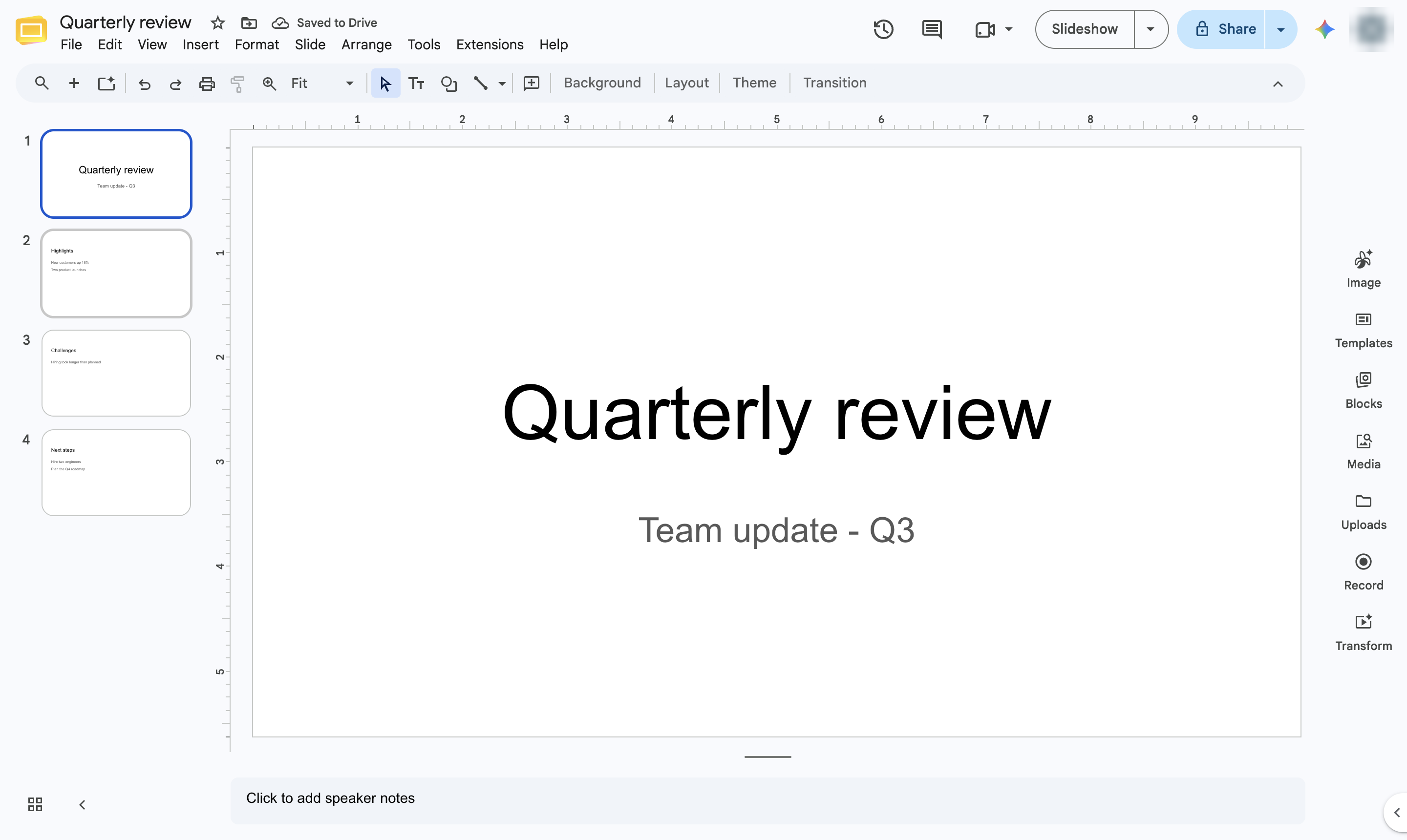Expand the Share options arrow
Screen dimensions: 1407x840
1281,29
